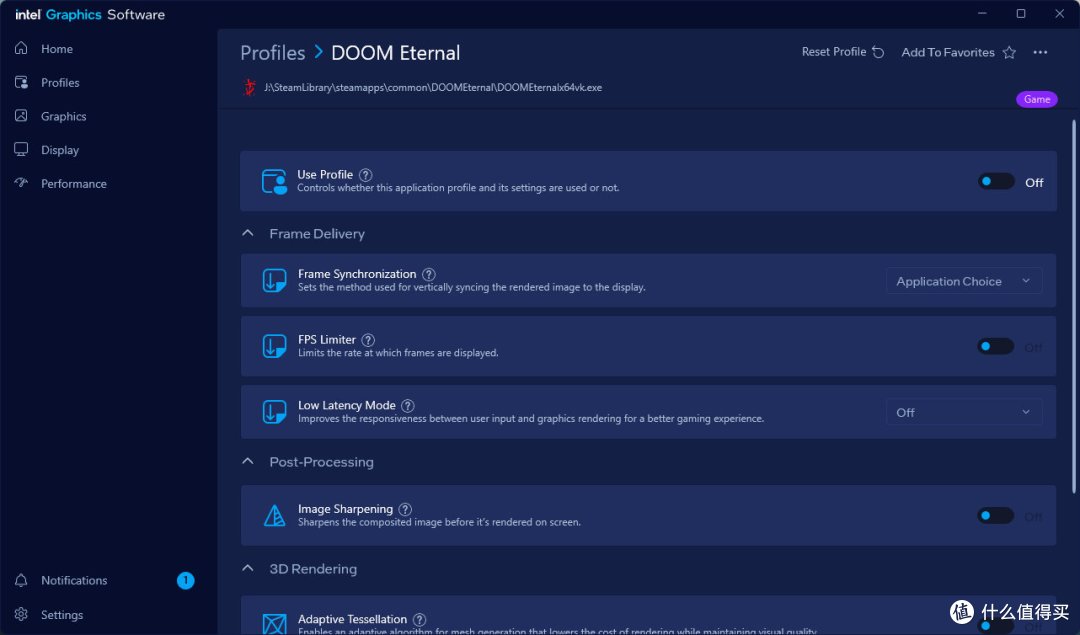Toggle the FPS Limiter switch
Image resolution: width=1080 pixels, height=635 pixels.
(x=996, y=346)
